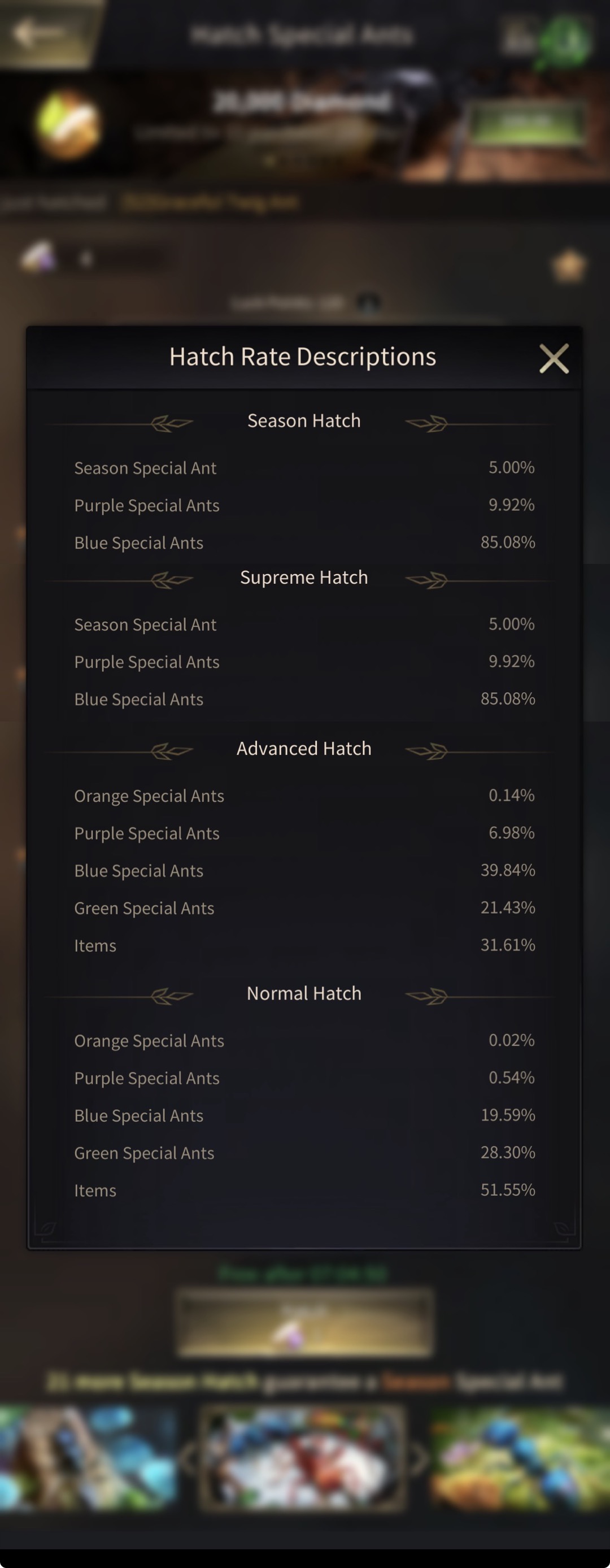
Task: Tap the back arrow at top left
Action: (37, 32)
